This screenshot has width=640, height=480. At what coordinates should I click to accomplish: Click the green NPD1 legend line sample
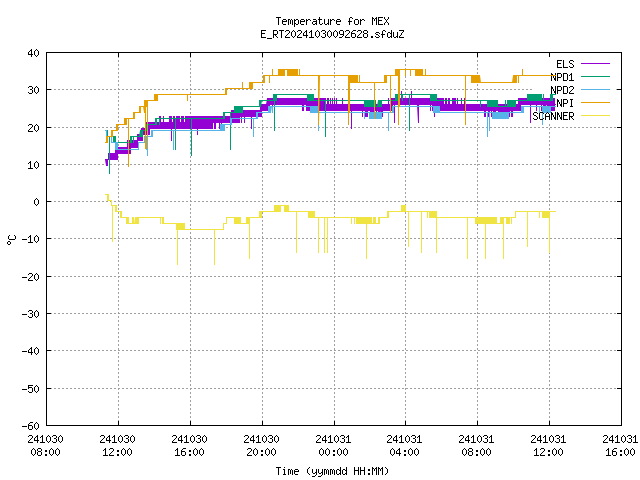click(x=595, y=76)
